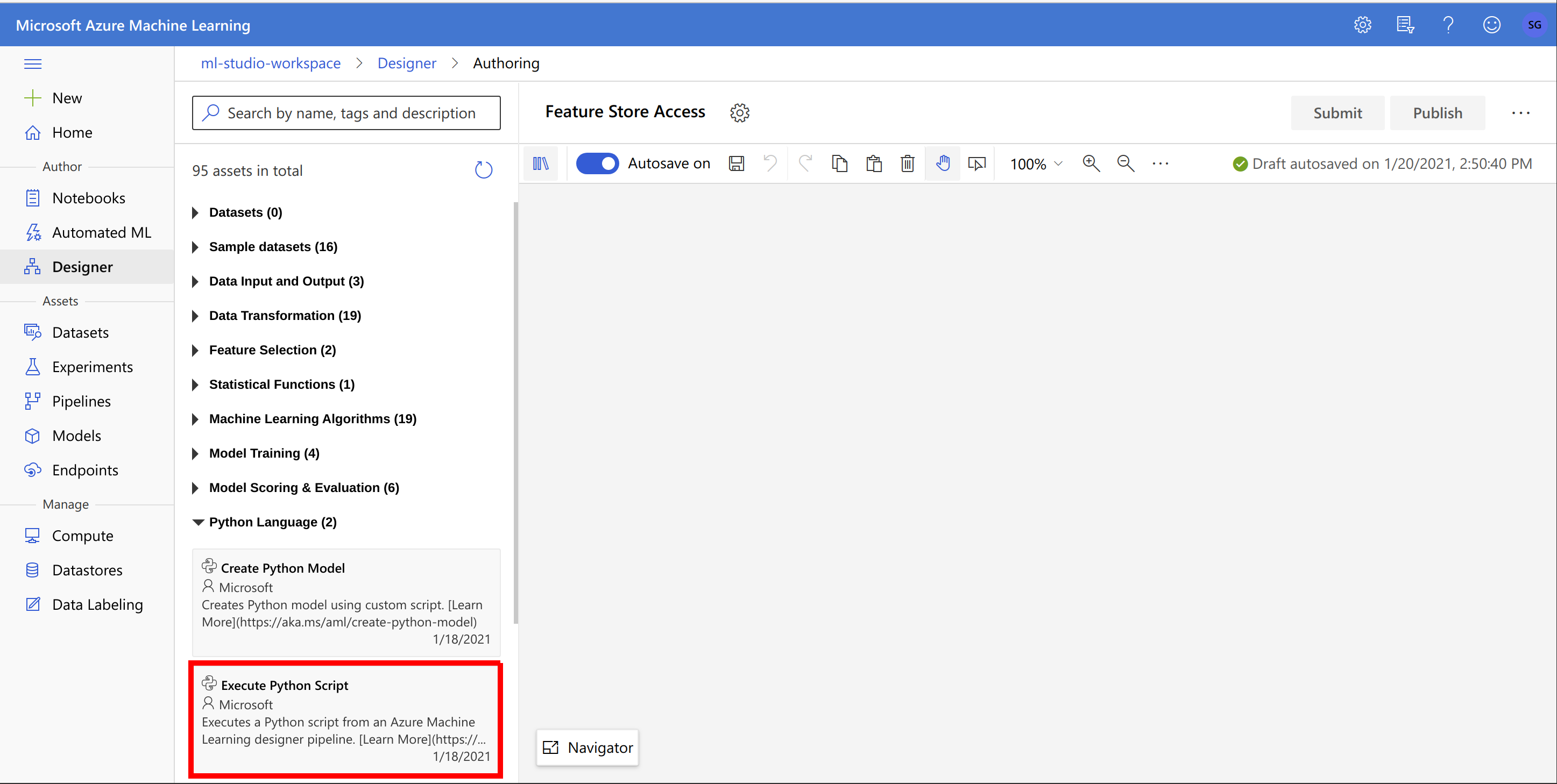The height and width of the screenshot is (784, 1557).
Task: Select the Create Python Model card
Action: click(x=346, y=602)
